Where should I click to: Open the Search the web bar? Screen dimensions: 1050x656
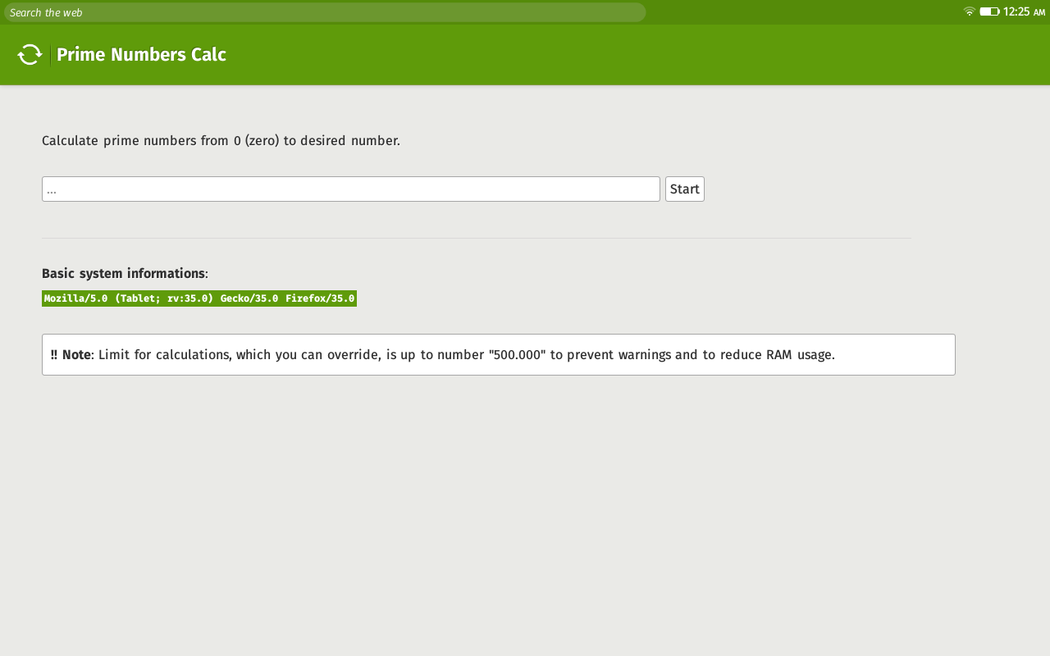325,12
